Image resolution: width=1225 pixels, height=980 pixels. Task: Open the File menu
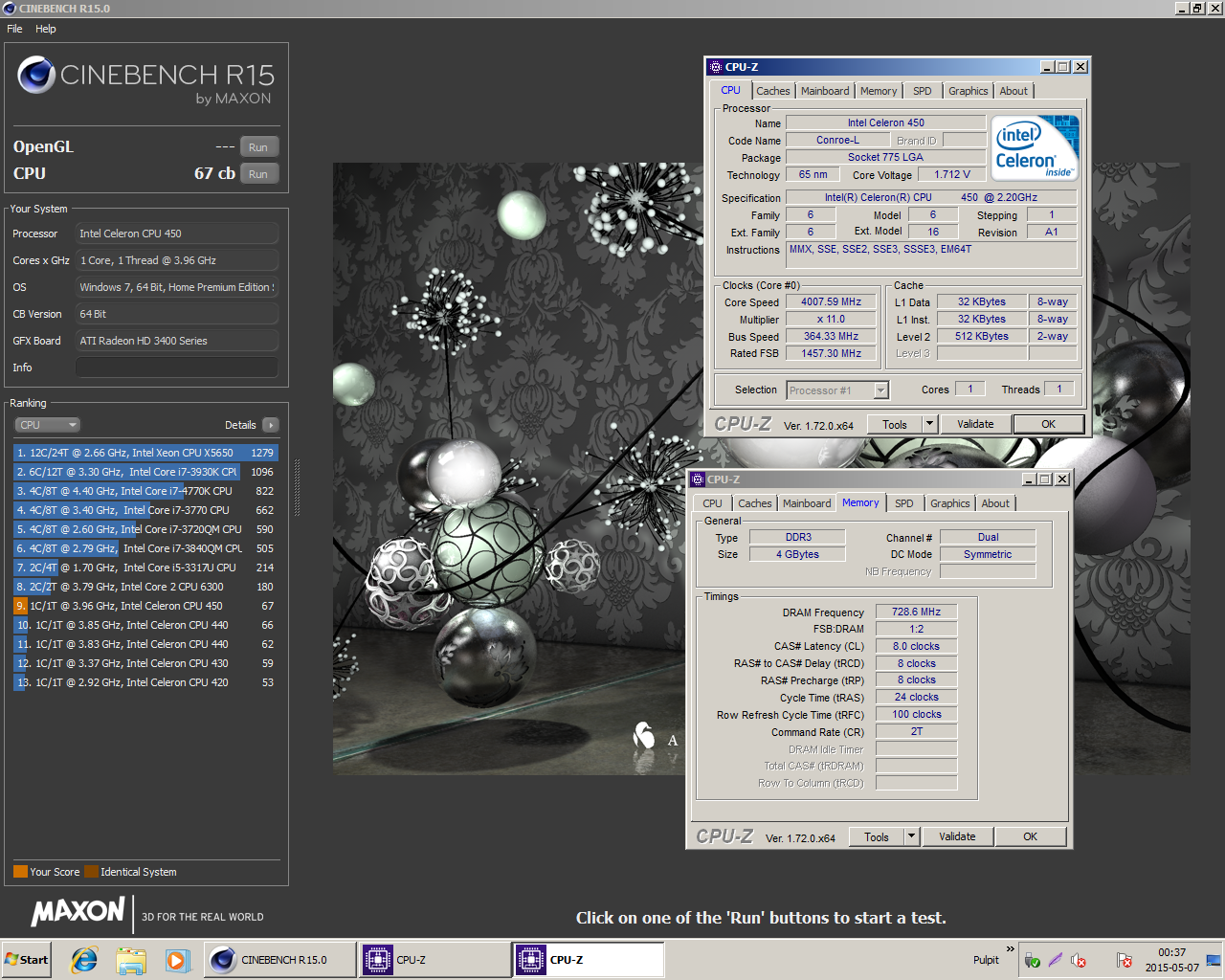[14, 29]
